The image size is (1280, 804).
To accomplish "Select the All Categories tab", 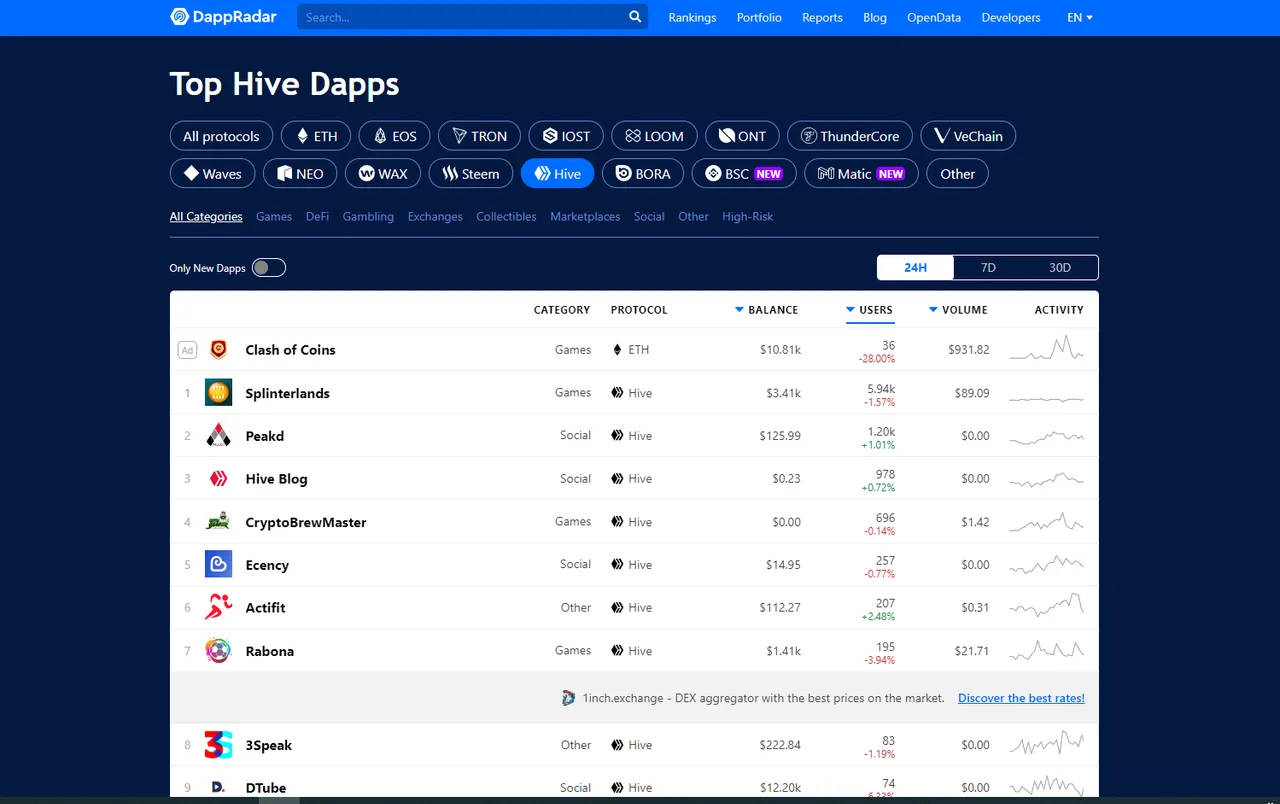I will [206, 216].
